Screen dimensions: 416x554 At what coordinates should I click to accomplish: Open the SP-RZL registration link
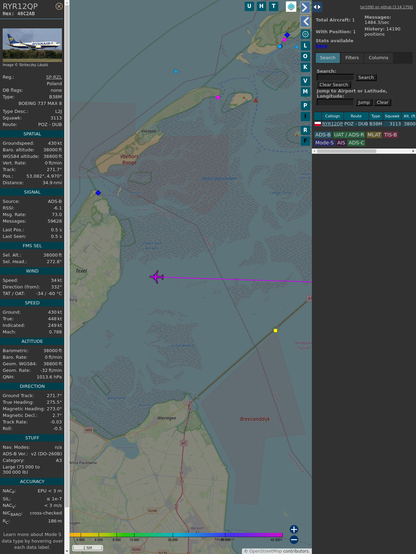pyautogui.click(x=54, y=77)
